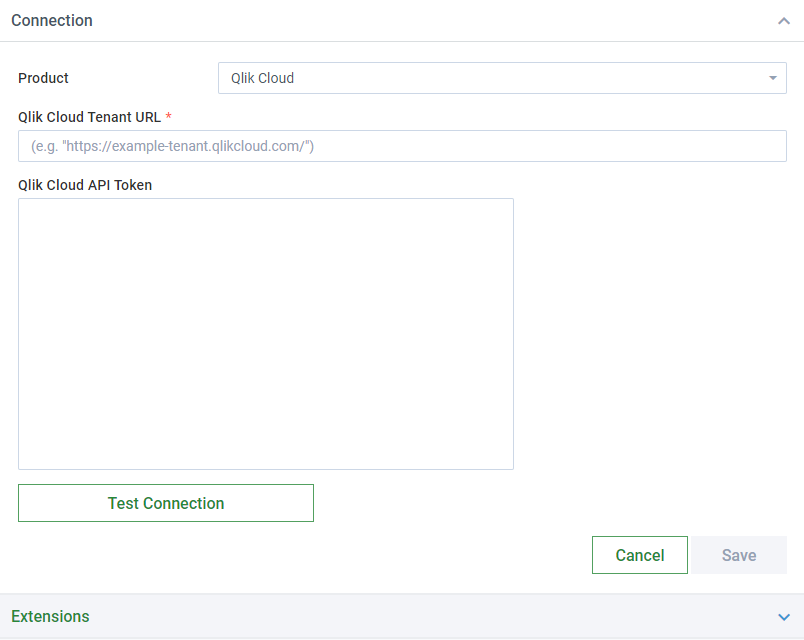
Task: Open the Extensions section header
Action: pos(402,616)
